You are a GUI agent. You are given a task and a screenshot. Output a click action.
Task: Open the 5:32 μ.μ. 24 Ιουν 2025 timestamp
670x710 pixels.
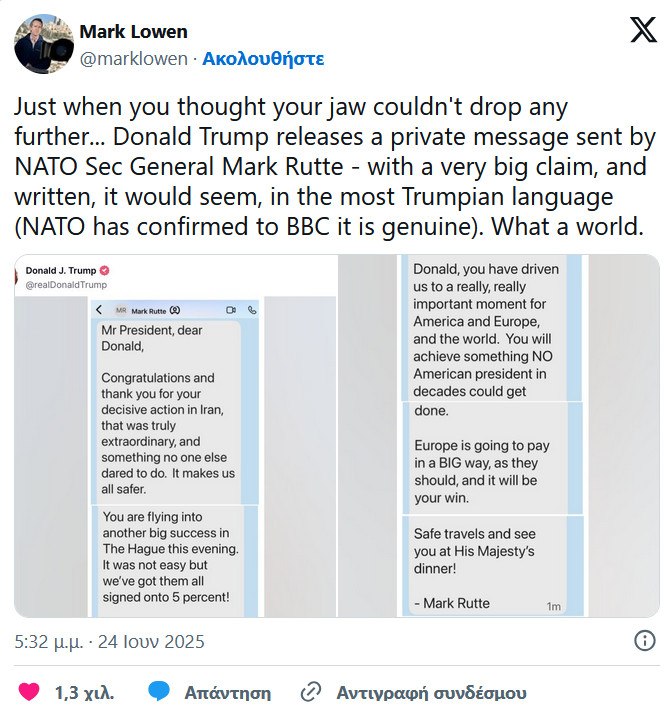coord(109,640)
